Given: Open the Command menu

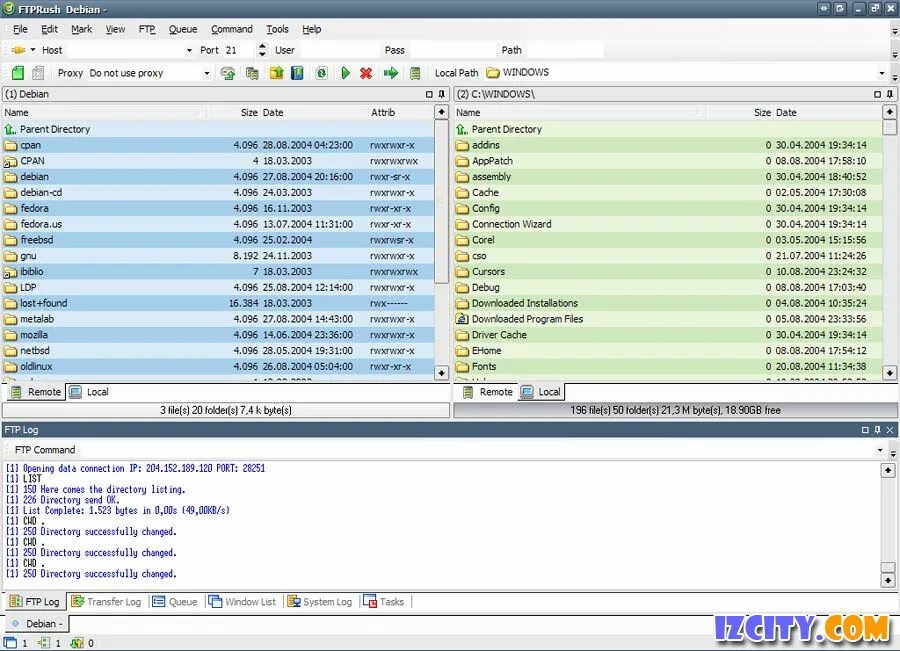Looking at the screenshot, I should point(231,29).
